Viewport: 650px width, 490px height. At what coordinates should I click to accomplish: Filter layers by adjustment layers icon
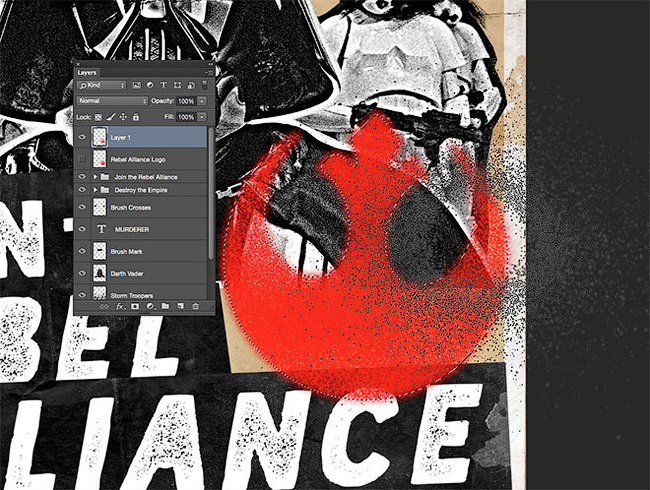(150, 85)
